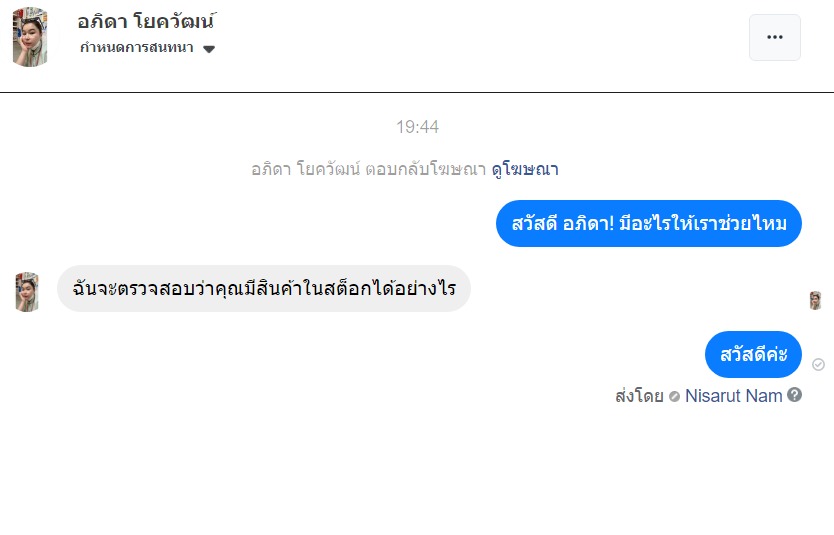This screenshot has width=834, height=535.
Task: Select the blue สวัสดี อภิดา! greeting bubble
Action: (649, 223)
